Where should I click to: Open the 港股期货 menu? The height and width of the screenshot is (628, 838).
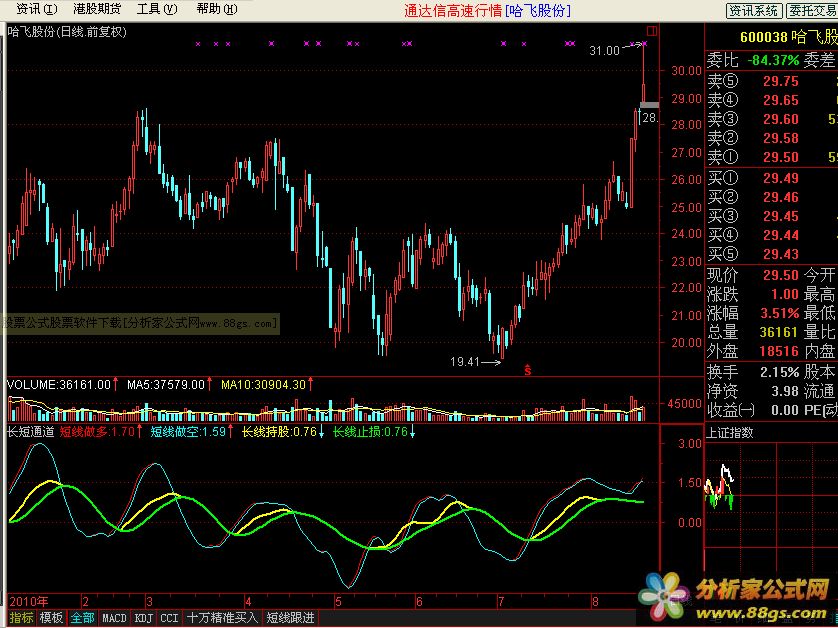tap(97, 9)
